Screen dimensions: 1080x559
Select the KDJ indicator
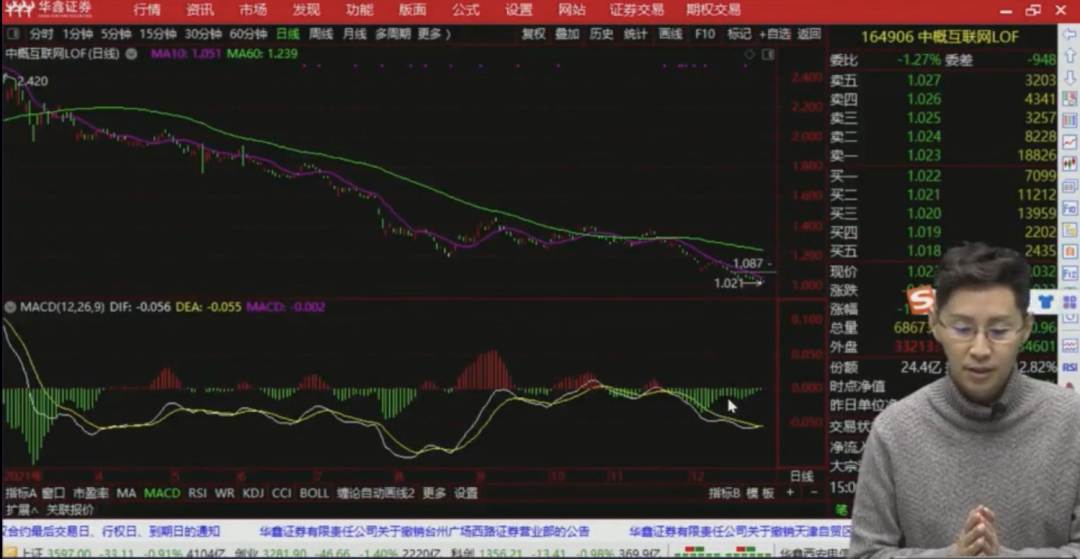pos(253,493)
